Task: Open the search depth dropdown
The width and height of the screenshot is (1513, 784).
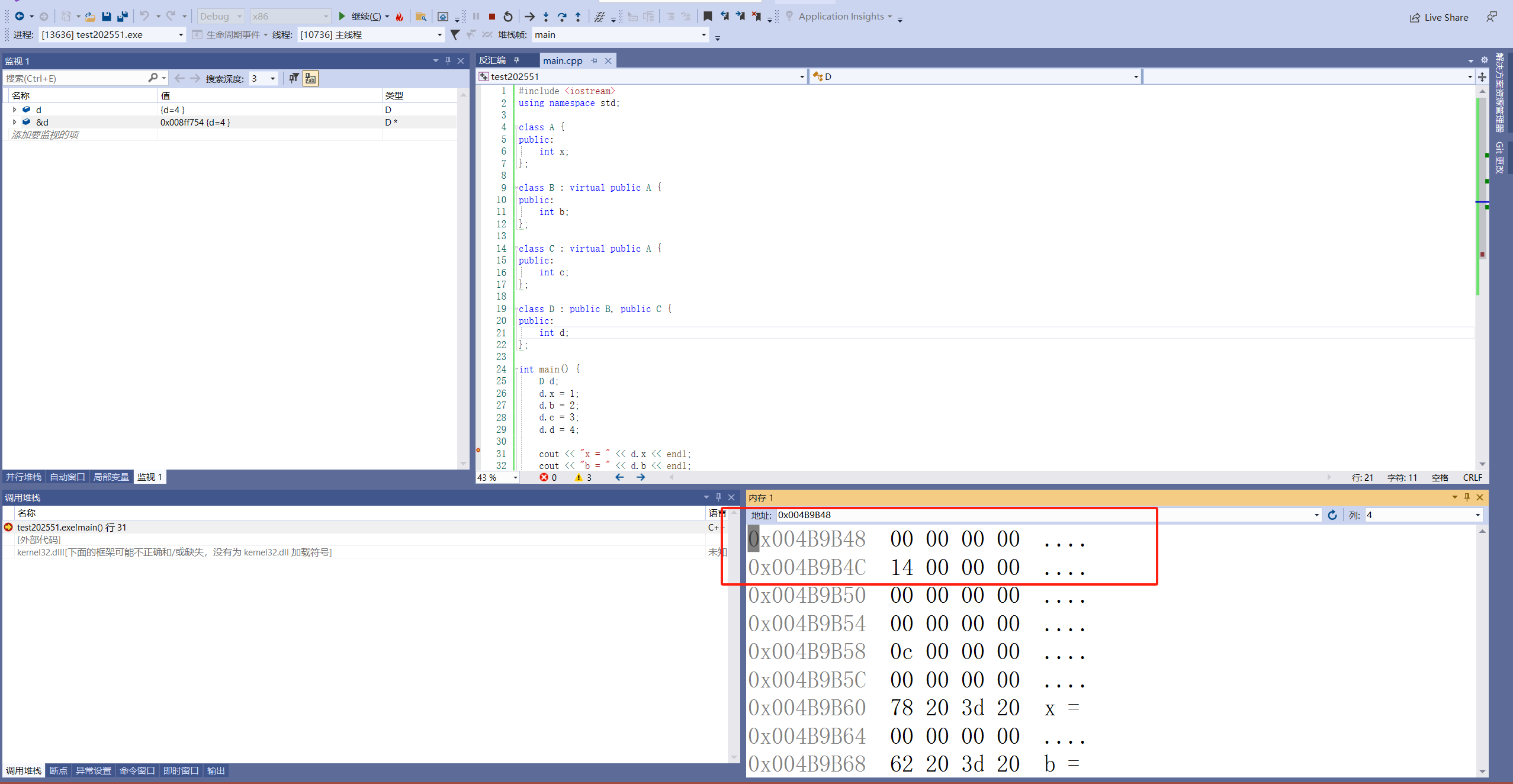Action: coord(272,78)
